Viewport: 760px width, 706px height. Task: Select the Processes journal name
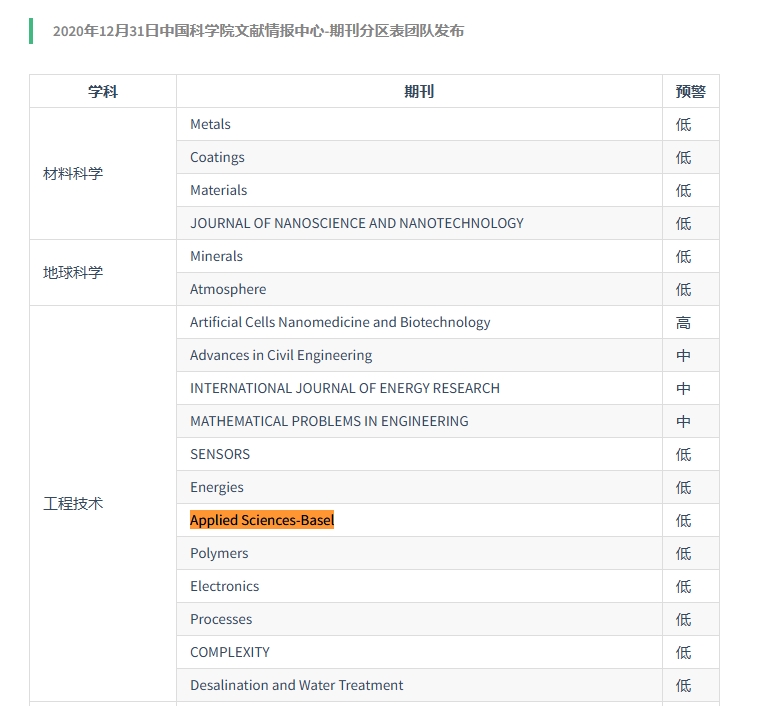221,619
